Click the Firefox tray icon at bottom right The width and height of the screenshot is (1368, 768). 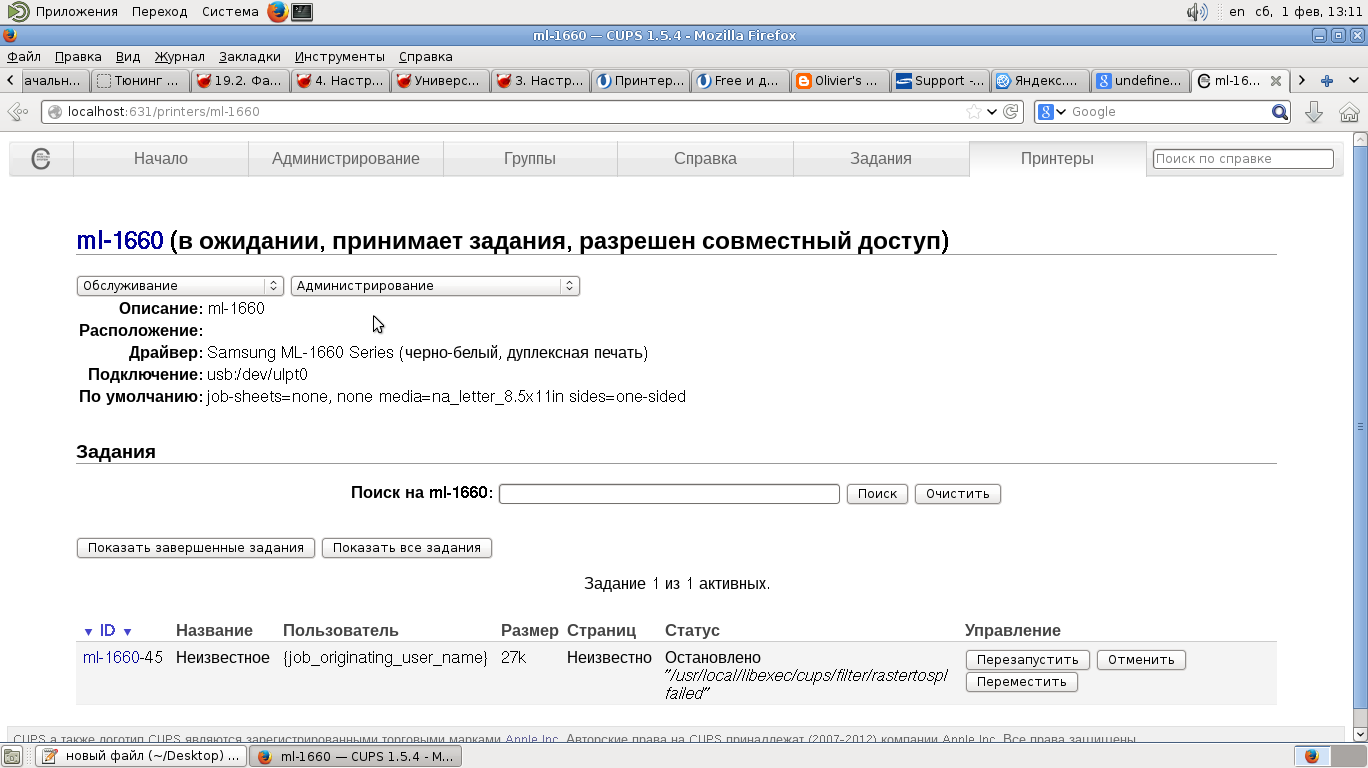tap(1311, 756)
